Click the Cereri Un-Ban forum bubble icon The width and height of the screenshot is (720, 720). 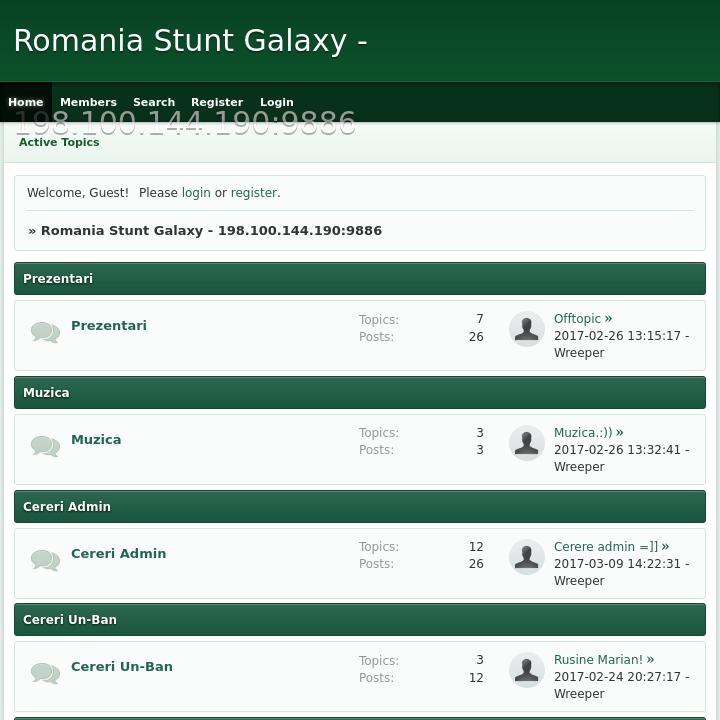(x=45, y=673)
